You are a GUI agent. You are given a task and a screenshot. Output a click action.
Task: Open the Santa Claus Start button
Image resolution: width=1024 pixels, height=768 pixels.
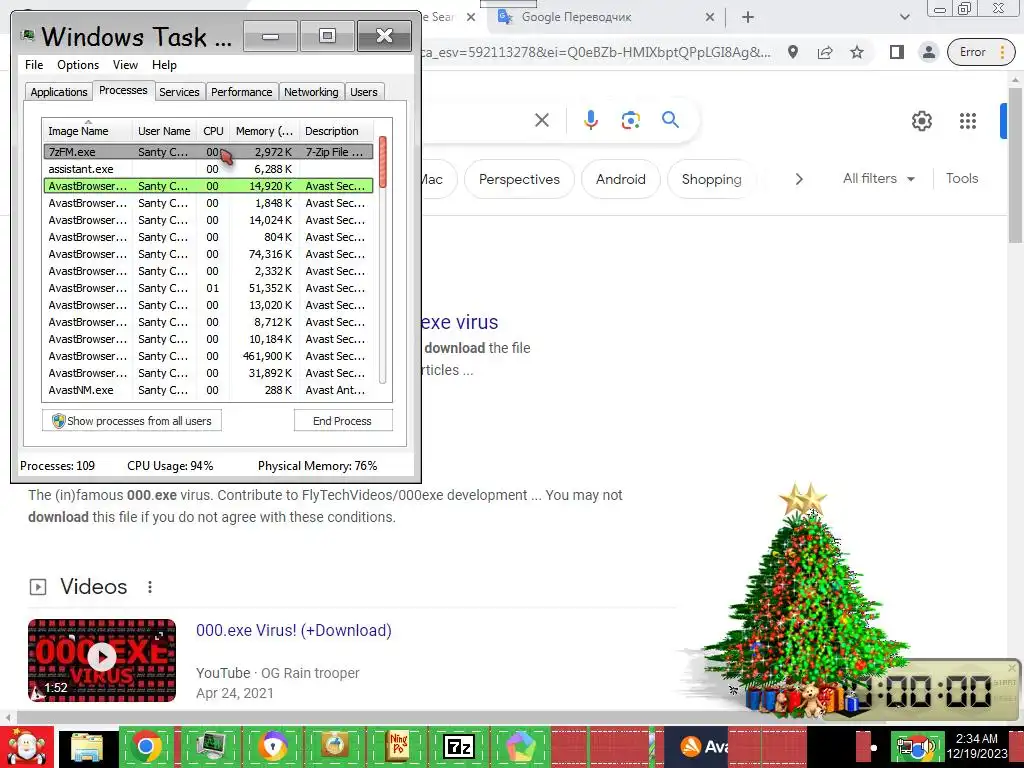[x=26, y=747]
